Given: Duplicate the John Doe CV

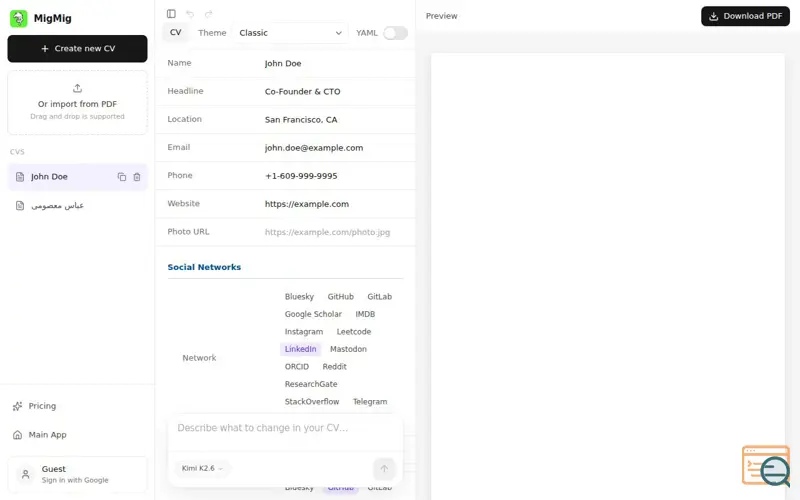Looking at the screenshot, I should pyautogui.click(x=121, y=177).
